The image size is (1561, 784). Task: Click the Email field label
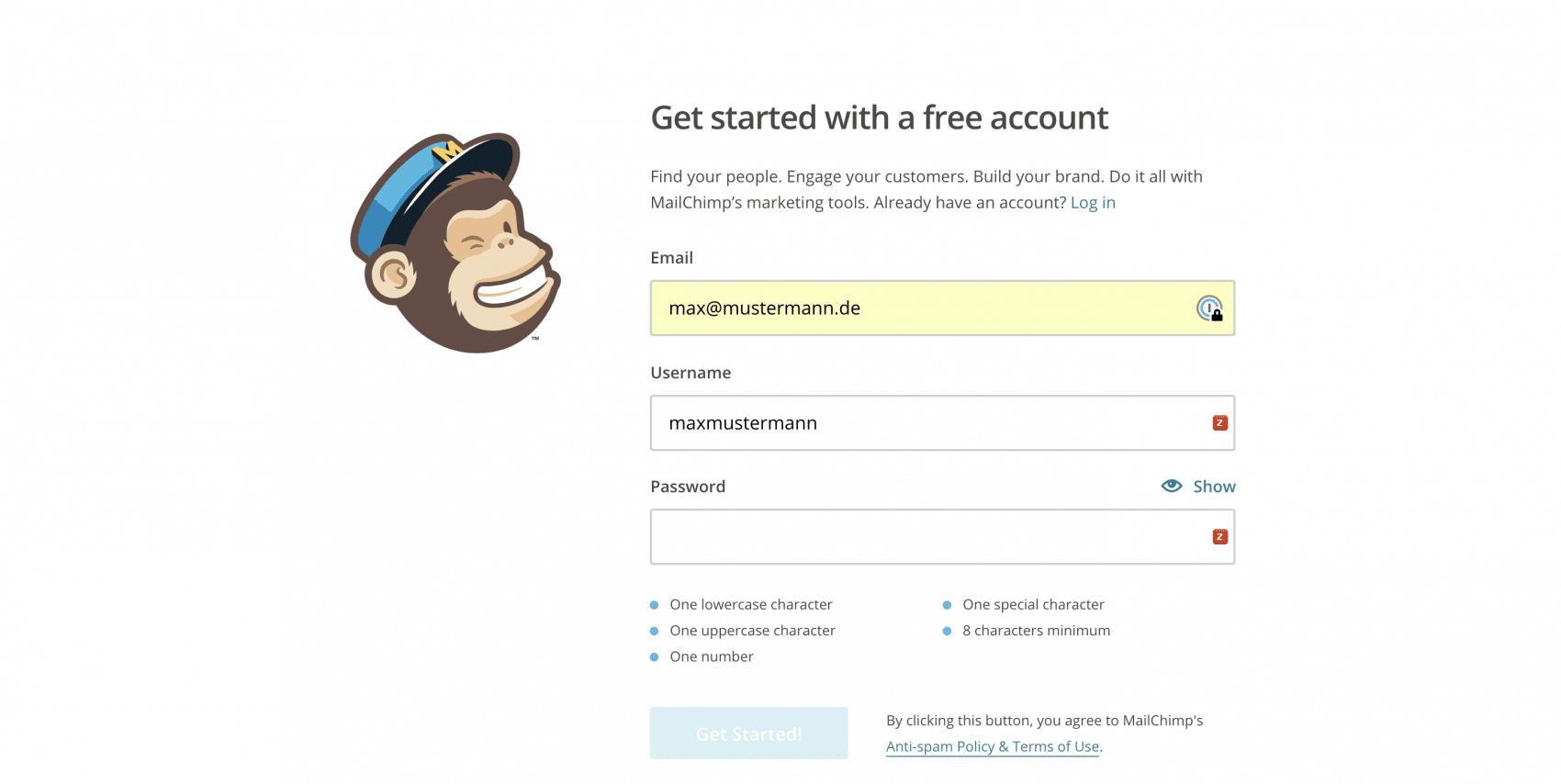point(671,258)
